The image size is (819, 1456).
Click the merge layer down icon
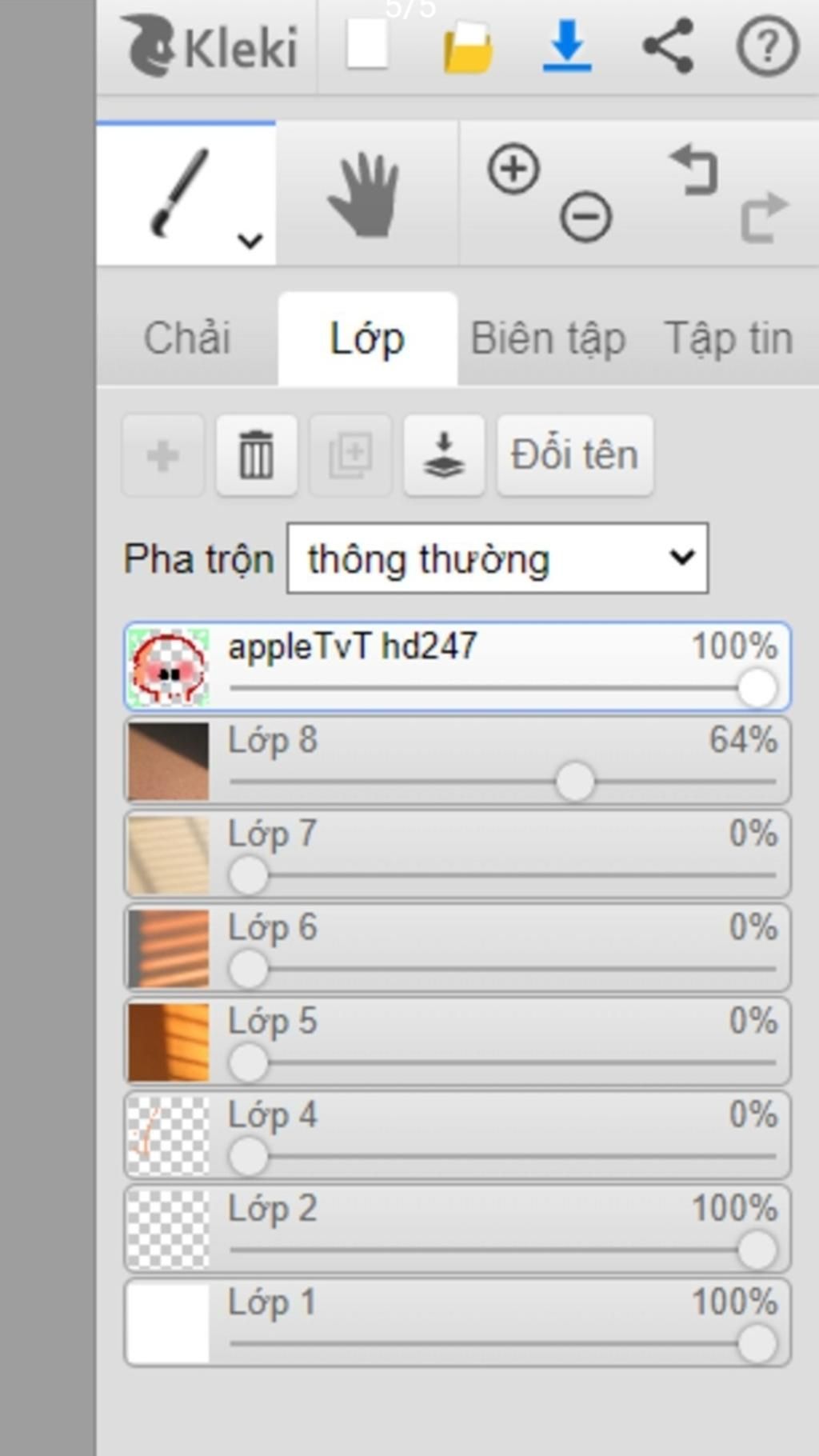point(444,455)
